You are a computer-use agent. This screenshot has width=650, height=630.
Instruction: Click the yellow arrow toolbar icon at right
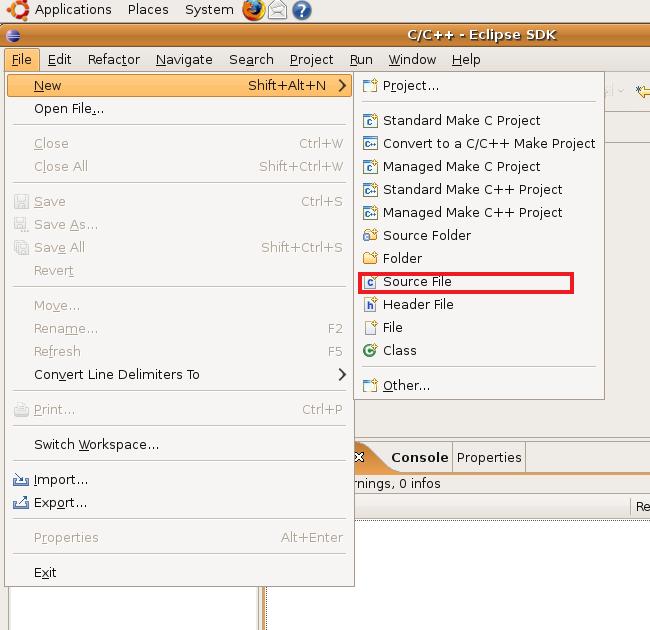click(x=643, y=91)
